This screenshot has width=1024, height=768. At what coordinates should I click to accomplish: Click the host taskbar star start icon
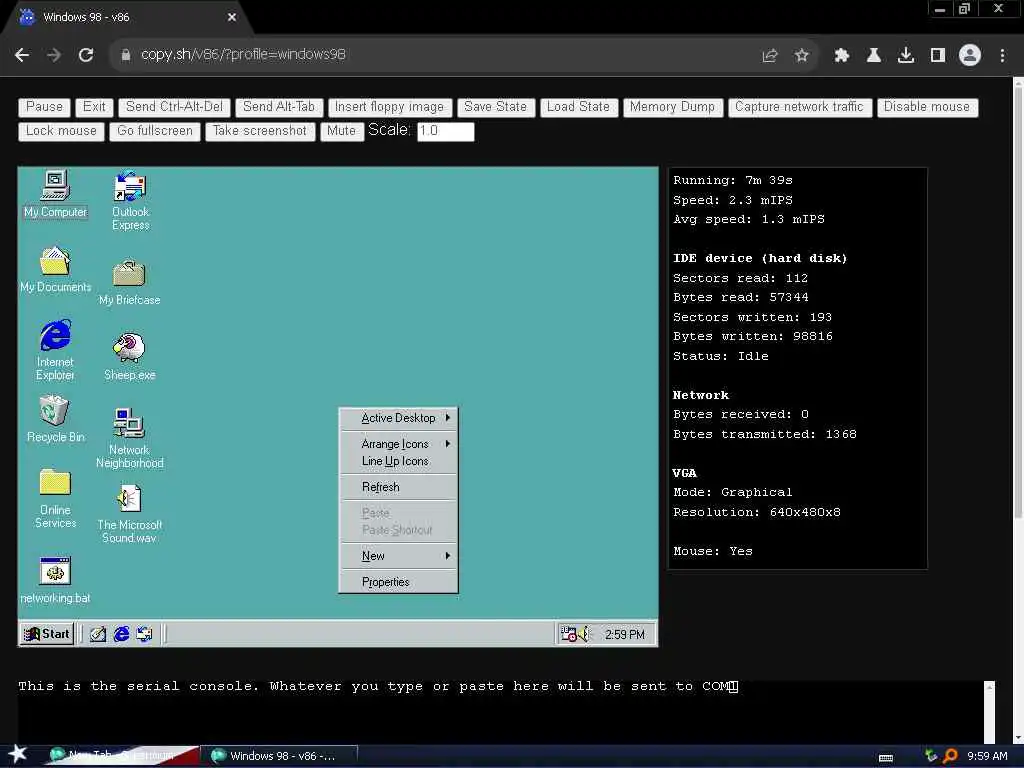[x=18, y=754]
